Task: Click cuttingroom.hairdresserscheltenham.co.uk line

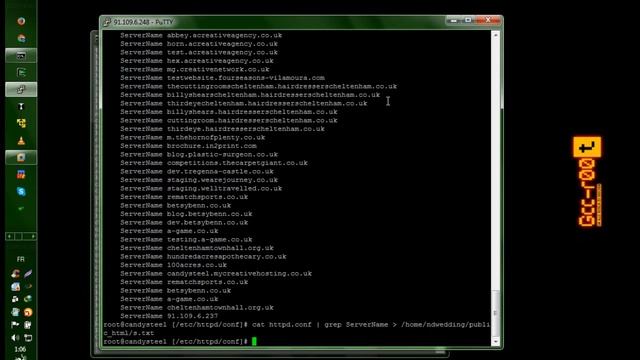Action: (x=229, y=120)
